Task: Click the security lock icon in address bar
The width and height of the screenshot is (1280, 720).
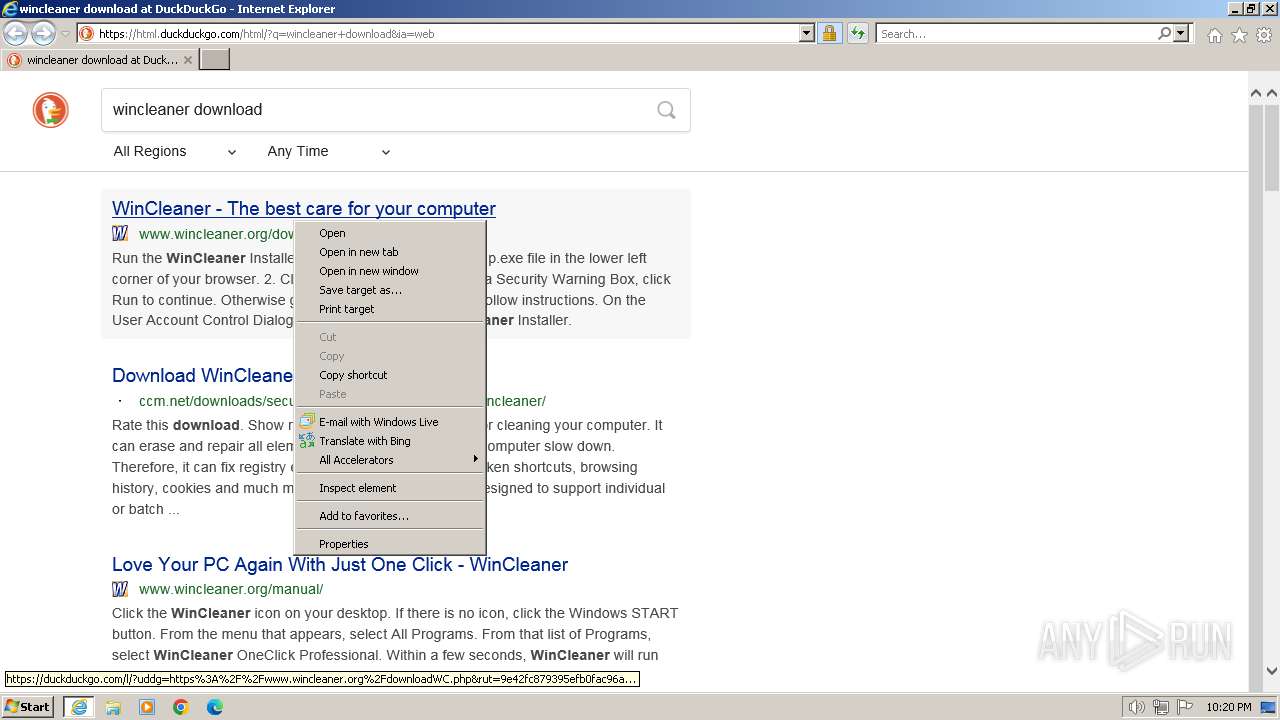Action: 829,33
